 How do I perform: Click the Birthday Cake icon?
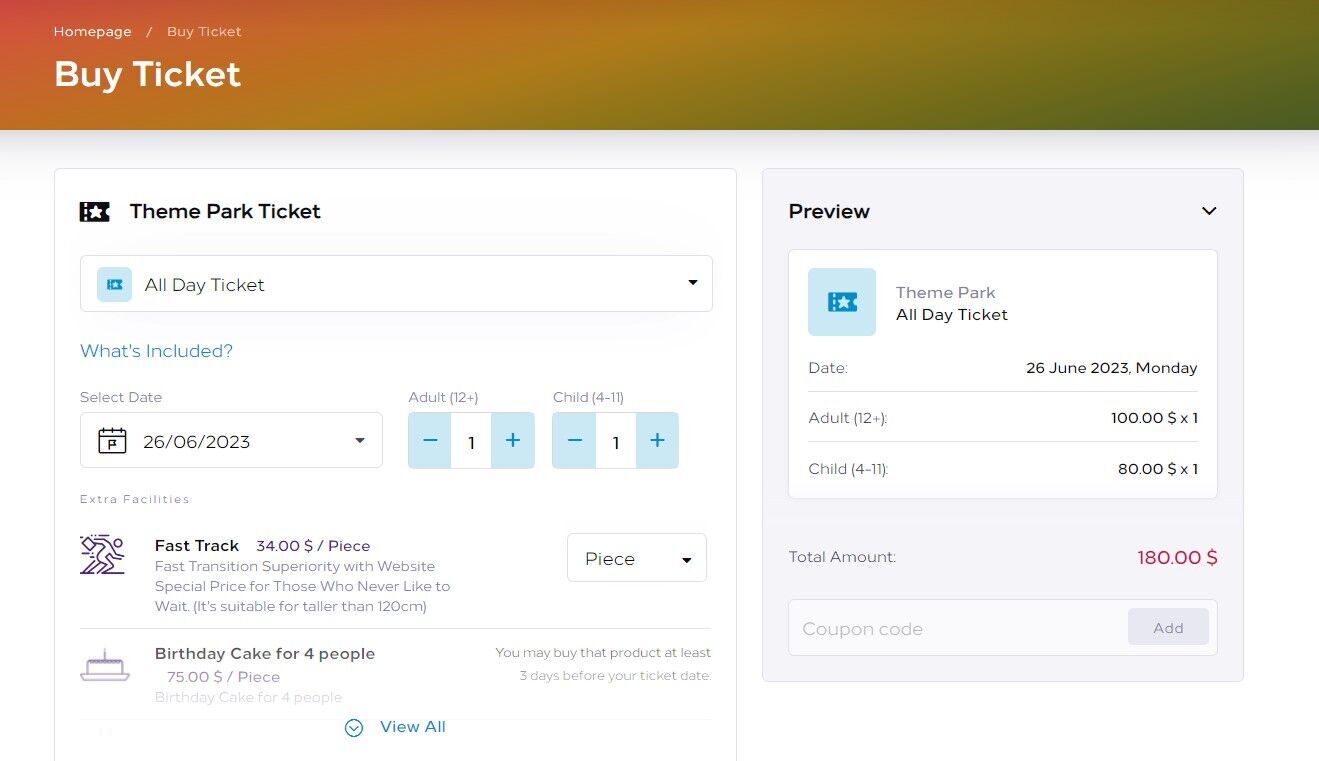(x=105, y=665)
